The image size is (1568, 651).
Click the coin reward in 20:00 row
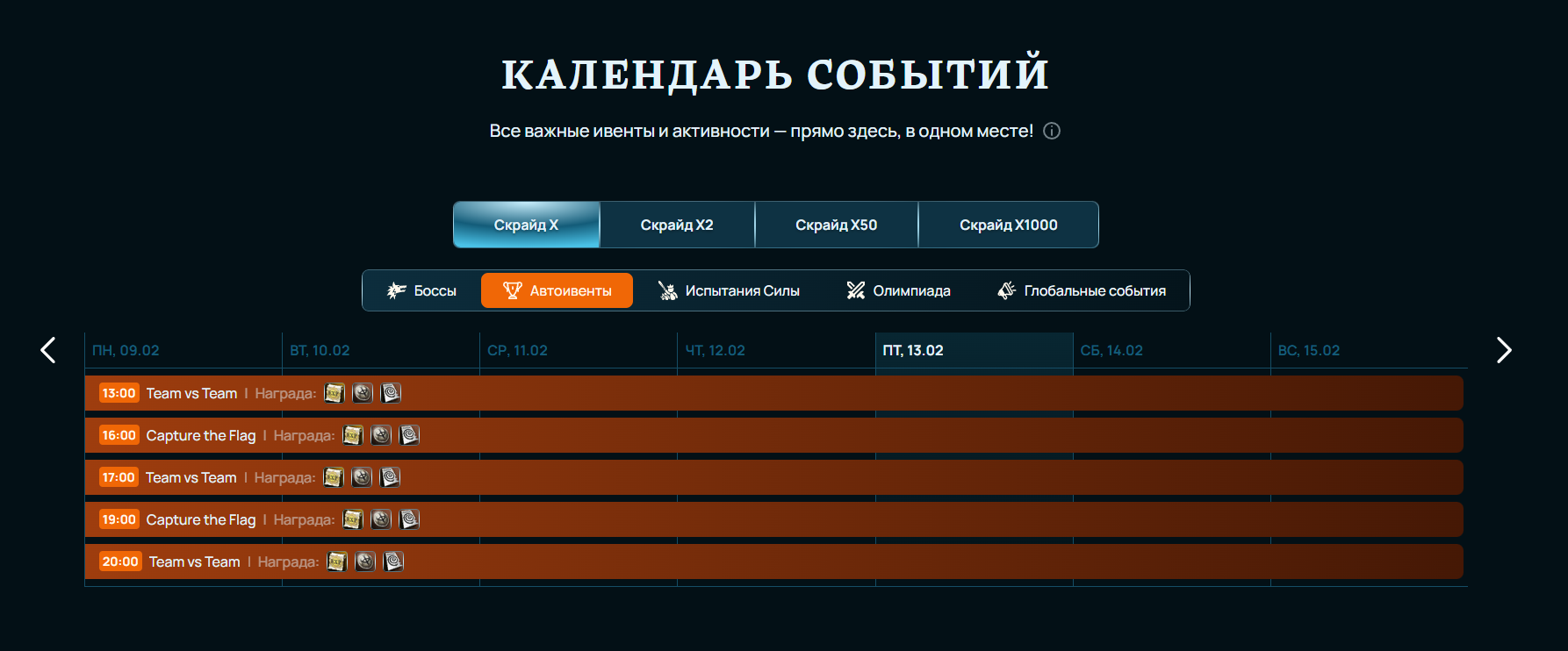(365, 562)
